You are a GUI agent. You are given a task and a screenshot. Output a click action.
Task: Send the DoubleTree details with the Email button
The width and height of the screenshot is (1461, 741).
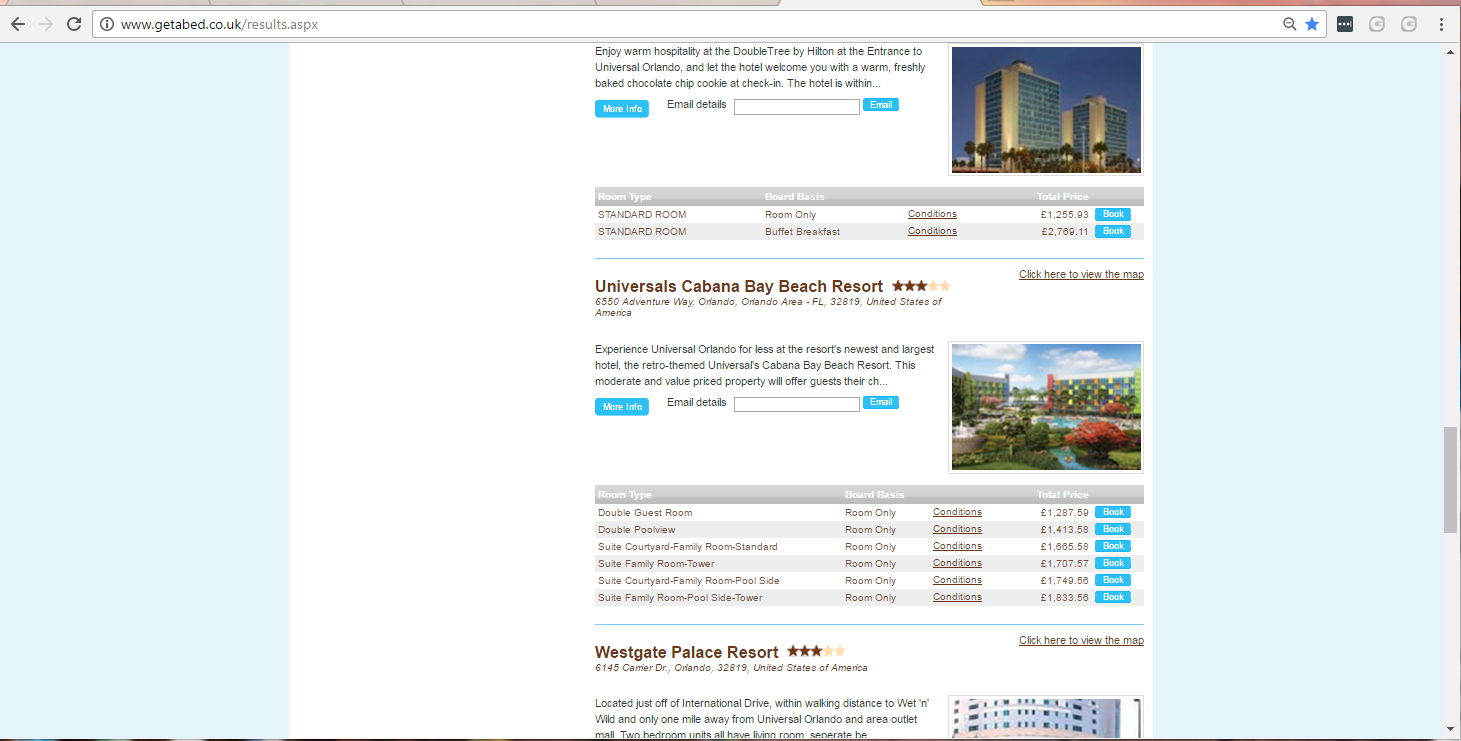coord(881,105)
